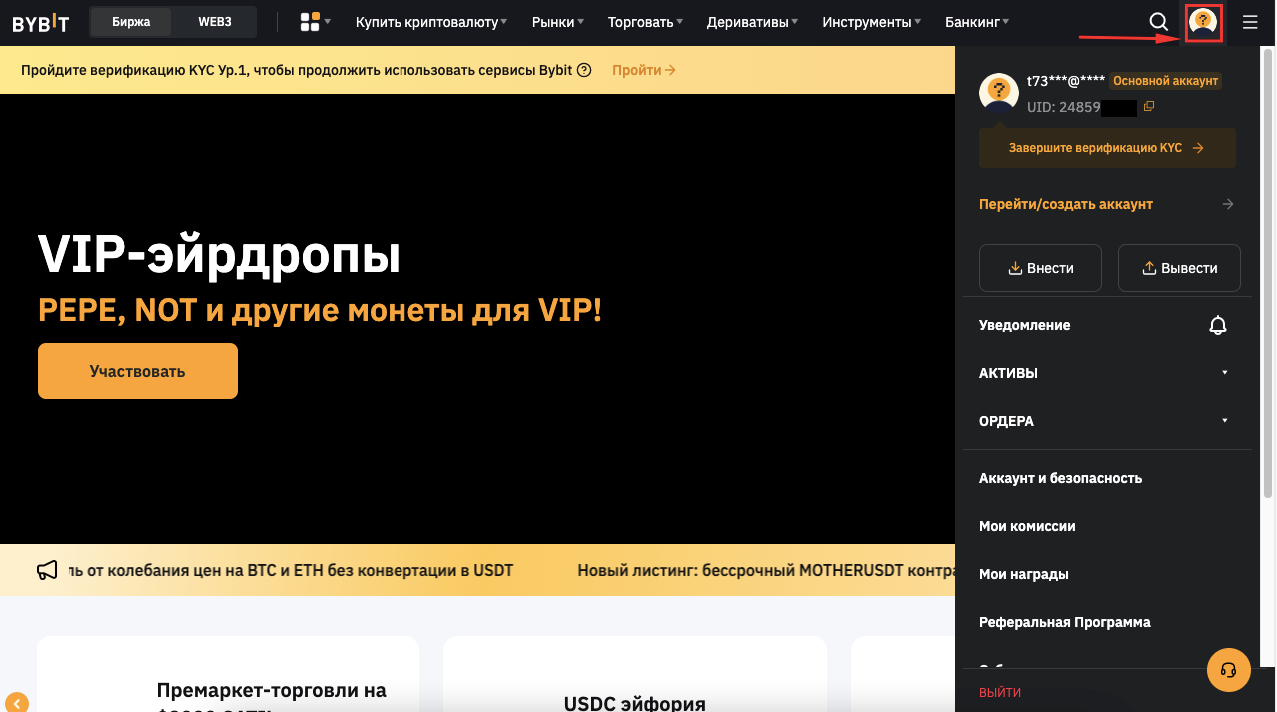Viewport: 1277px width, 712px height.
Task: Open Реферальная Программа entry
Action: pos(1065,622)
